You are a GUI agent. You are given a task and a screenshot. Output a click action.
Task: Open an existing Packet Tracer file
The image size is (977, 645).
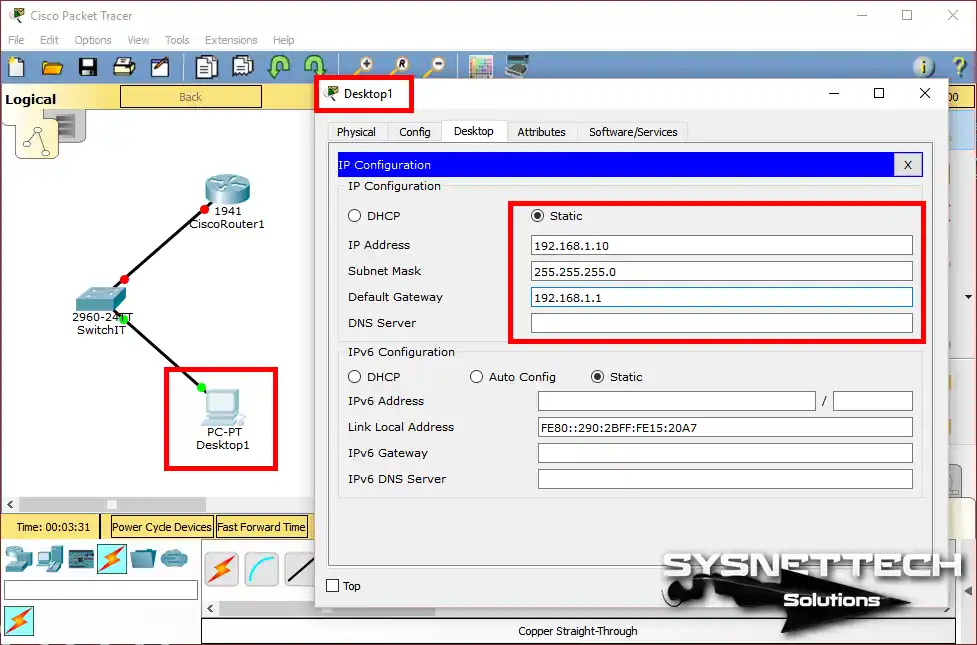(54, 65)
